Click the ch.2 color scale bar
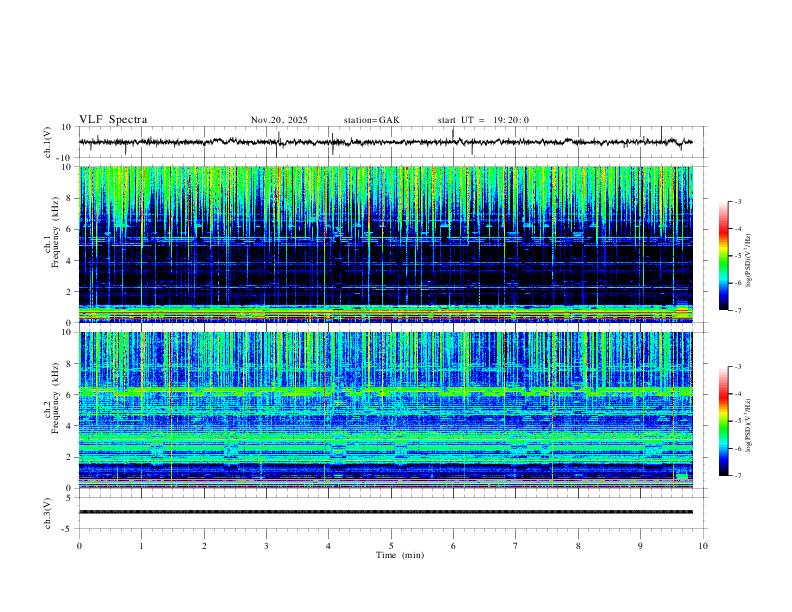 (724, 421)
